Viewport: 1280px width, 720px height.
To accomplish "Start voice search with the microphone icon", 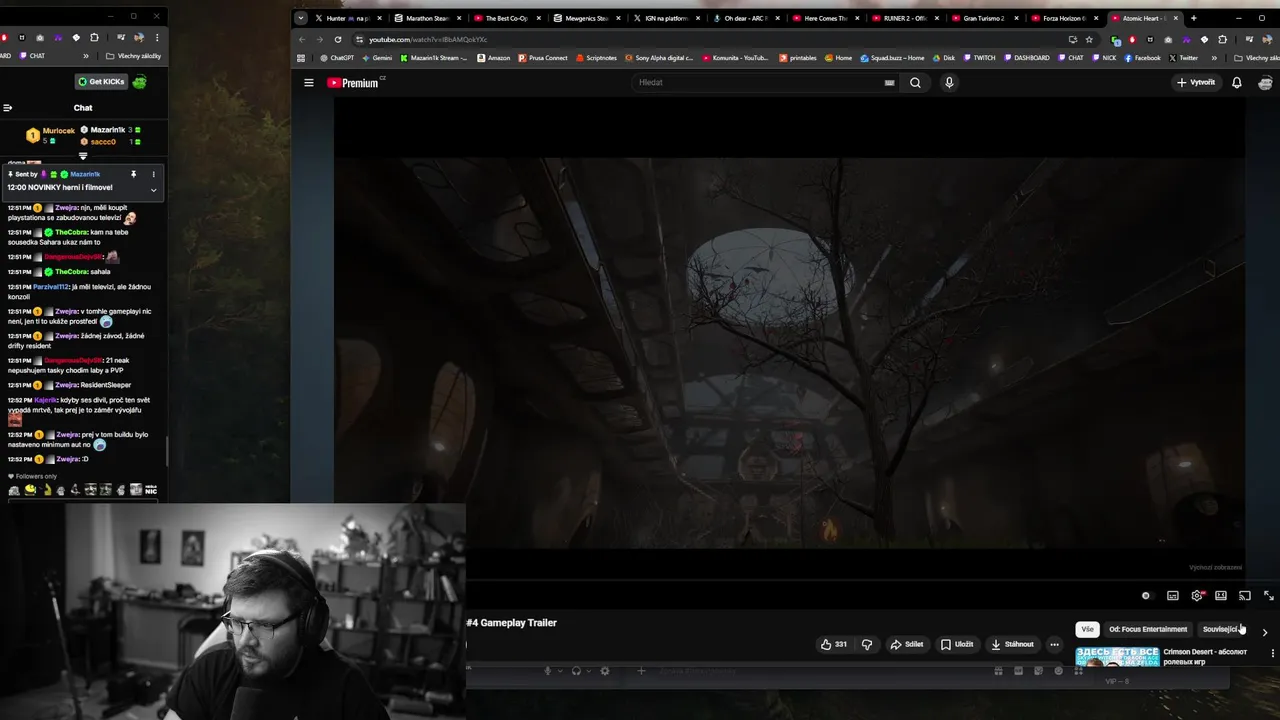I will 949,83.
